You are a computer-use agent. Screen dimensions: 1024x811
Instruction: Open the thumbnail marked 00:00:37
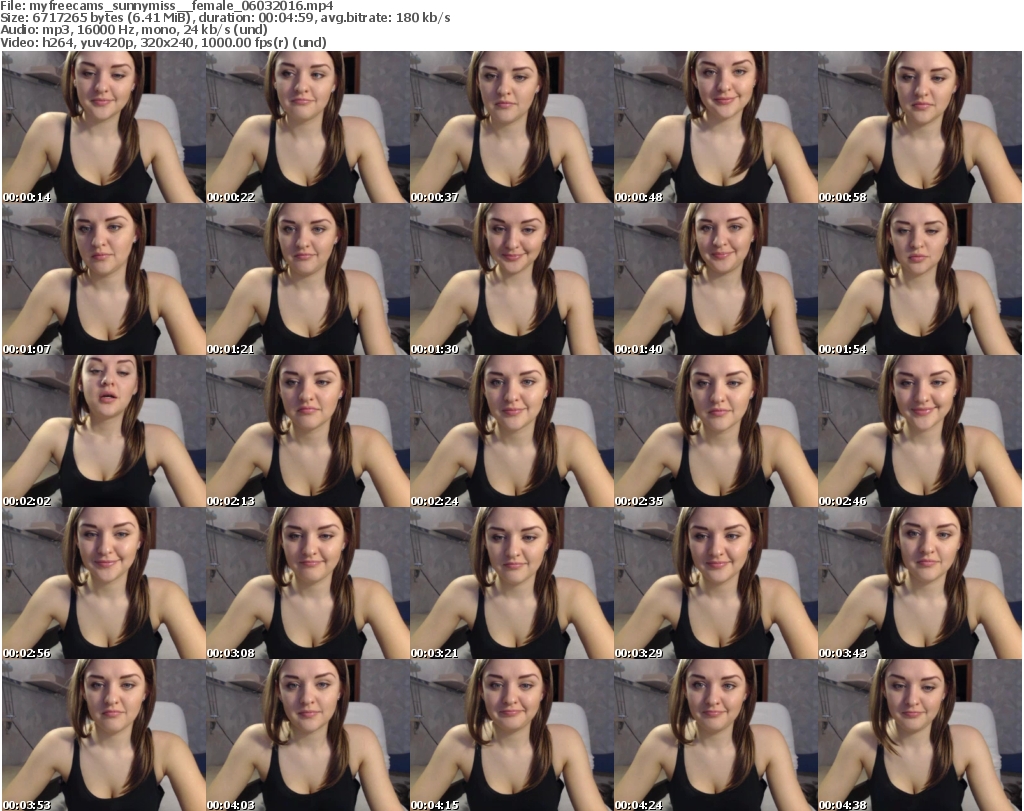point(511,127)
